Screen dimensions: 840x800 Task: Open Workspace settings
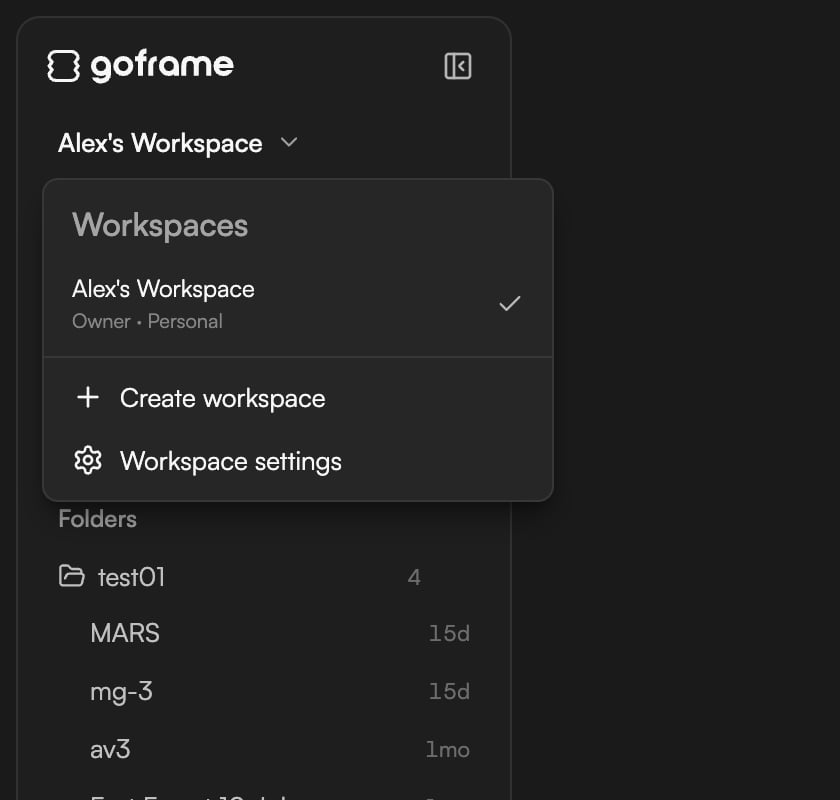point(298,461)
